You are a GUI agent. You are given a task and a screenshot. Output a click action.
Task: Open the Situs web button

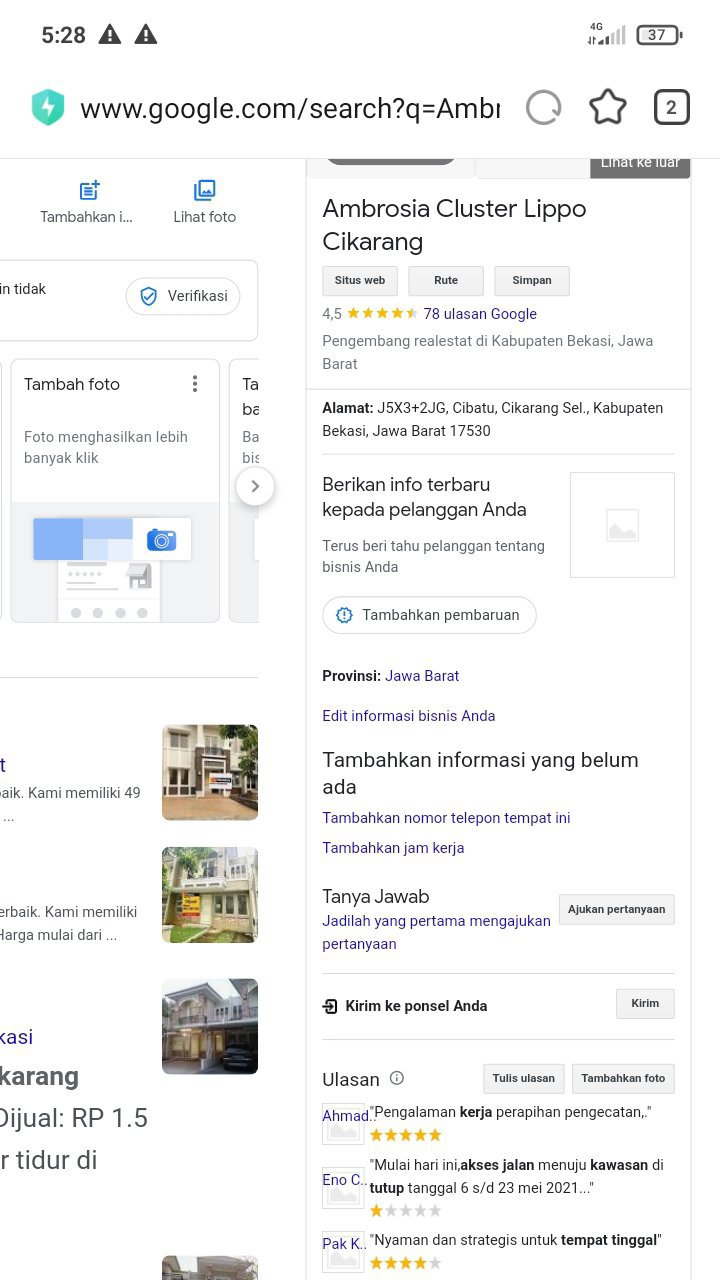360,281
